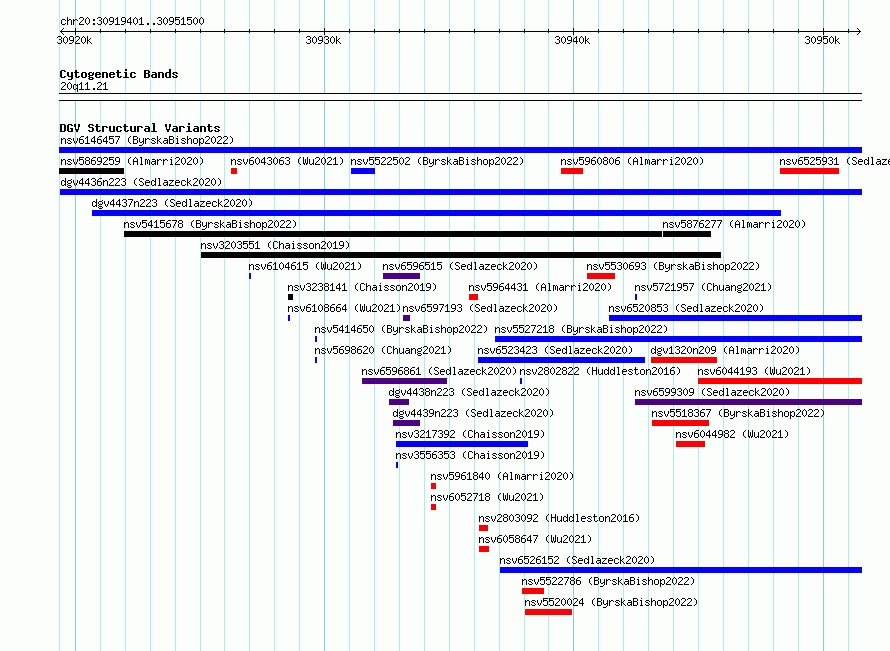The image size is (890, 651).
Task: Click blue bar under nsv6520853
Action: coord(736,318)
